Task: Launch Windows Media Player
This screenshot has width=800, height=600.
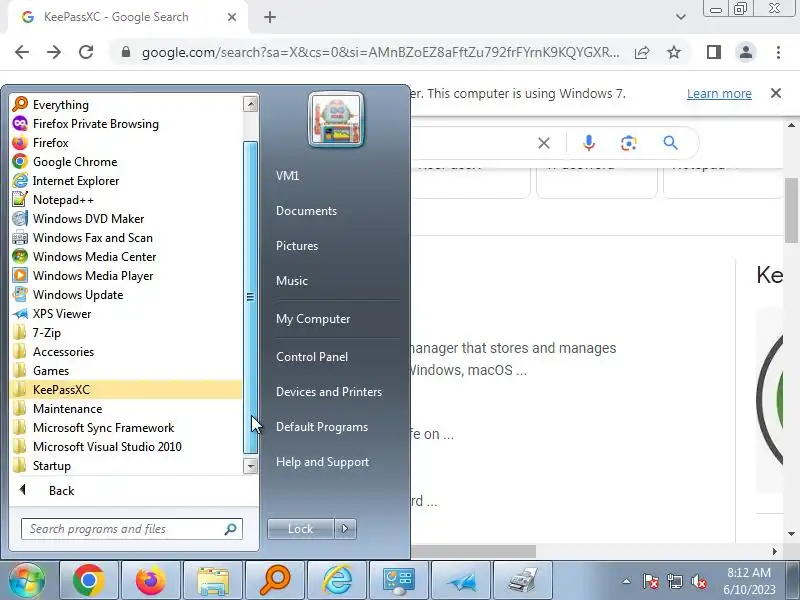Action: point(126,276)
